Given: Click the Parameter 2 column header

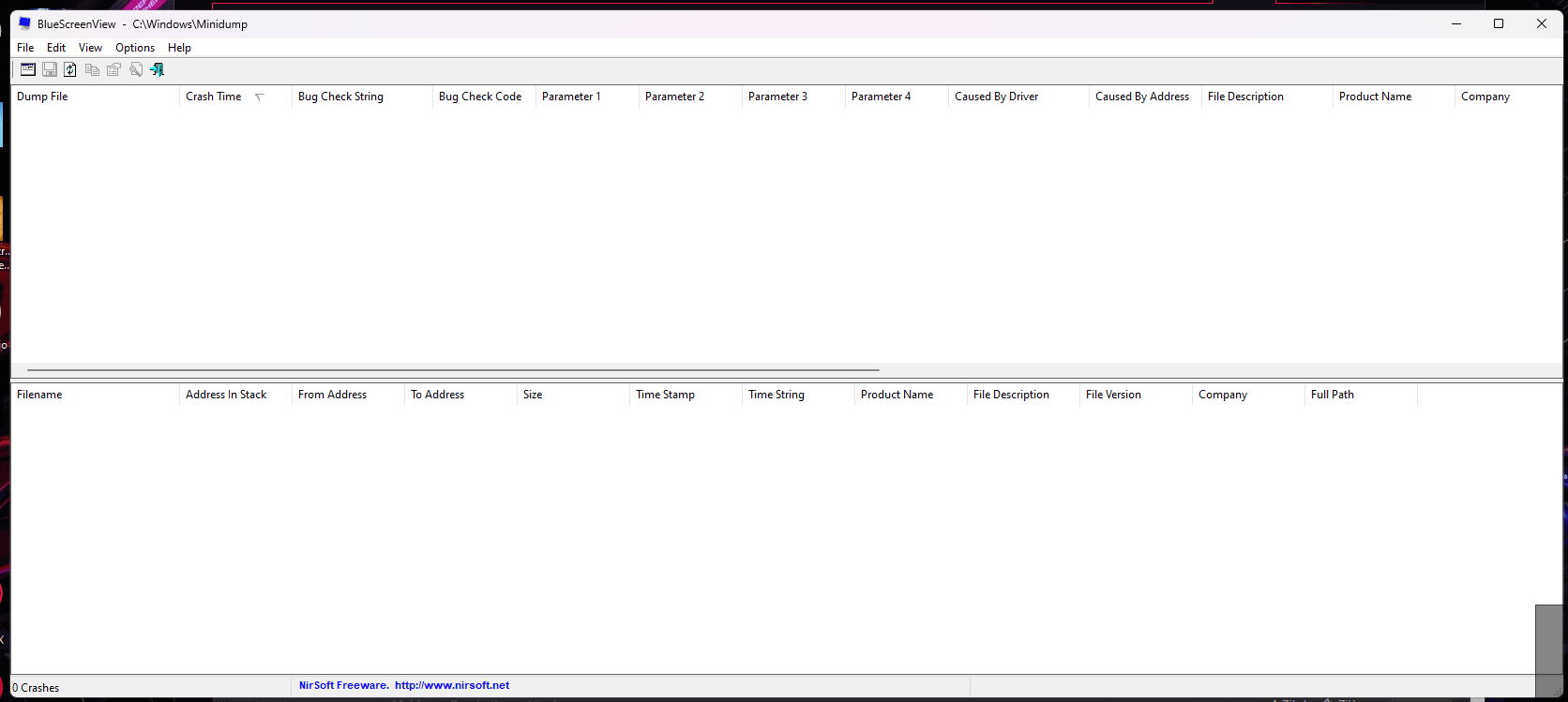Looking at the screenshot, I should tap(690, 97).
